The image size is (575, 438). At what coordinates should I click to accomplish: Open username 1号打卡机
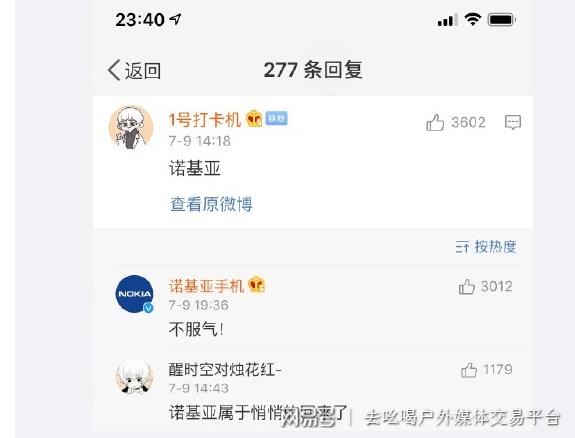point(205,120)
